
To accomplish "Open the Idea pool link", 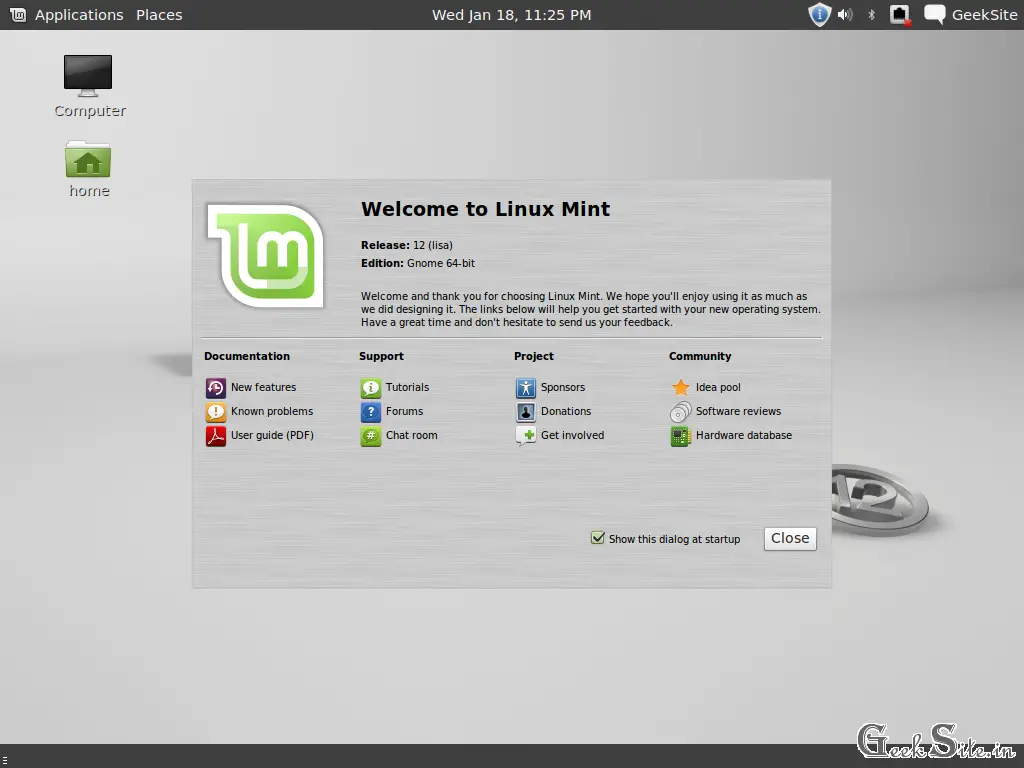I will click(718, 387).
